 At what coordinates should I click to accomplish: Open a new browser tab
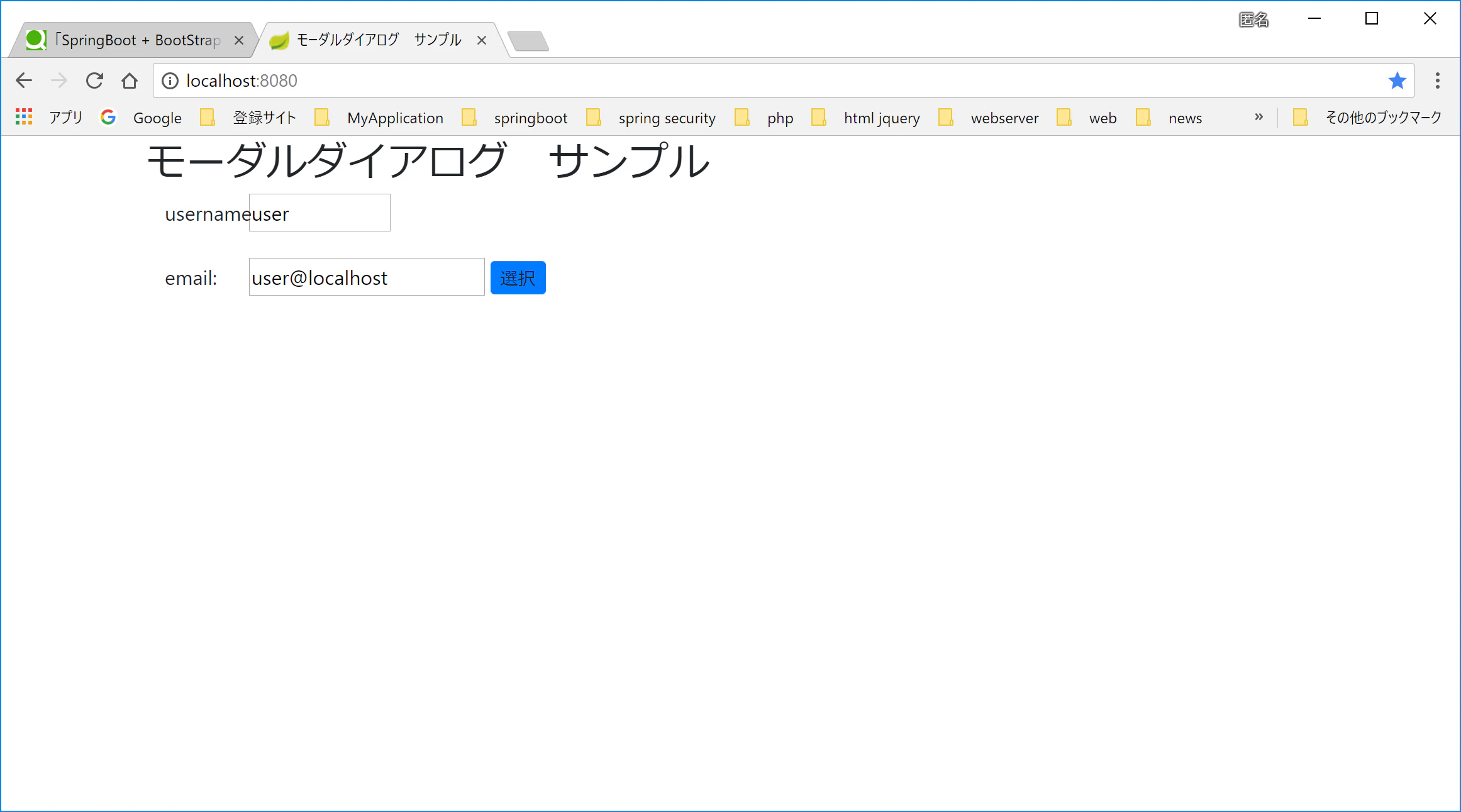tap(528, 41)
